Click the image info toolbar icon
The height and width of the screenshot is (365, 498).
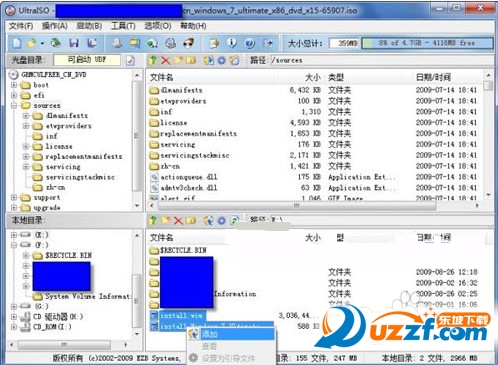coord(232,43)
